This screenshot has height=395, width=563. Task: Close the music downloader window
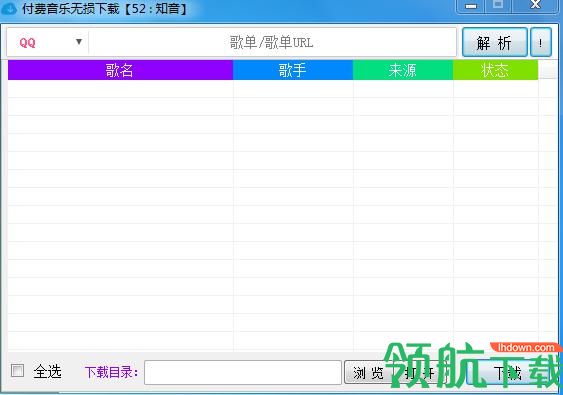pyautogui.click(x=535, y=5)
